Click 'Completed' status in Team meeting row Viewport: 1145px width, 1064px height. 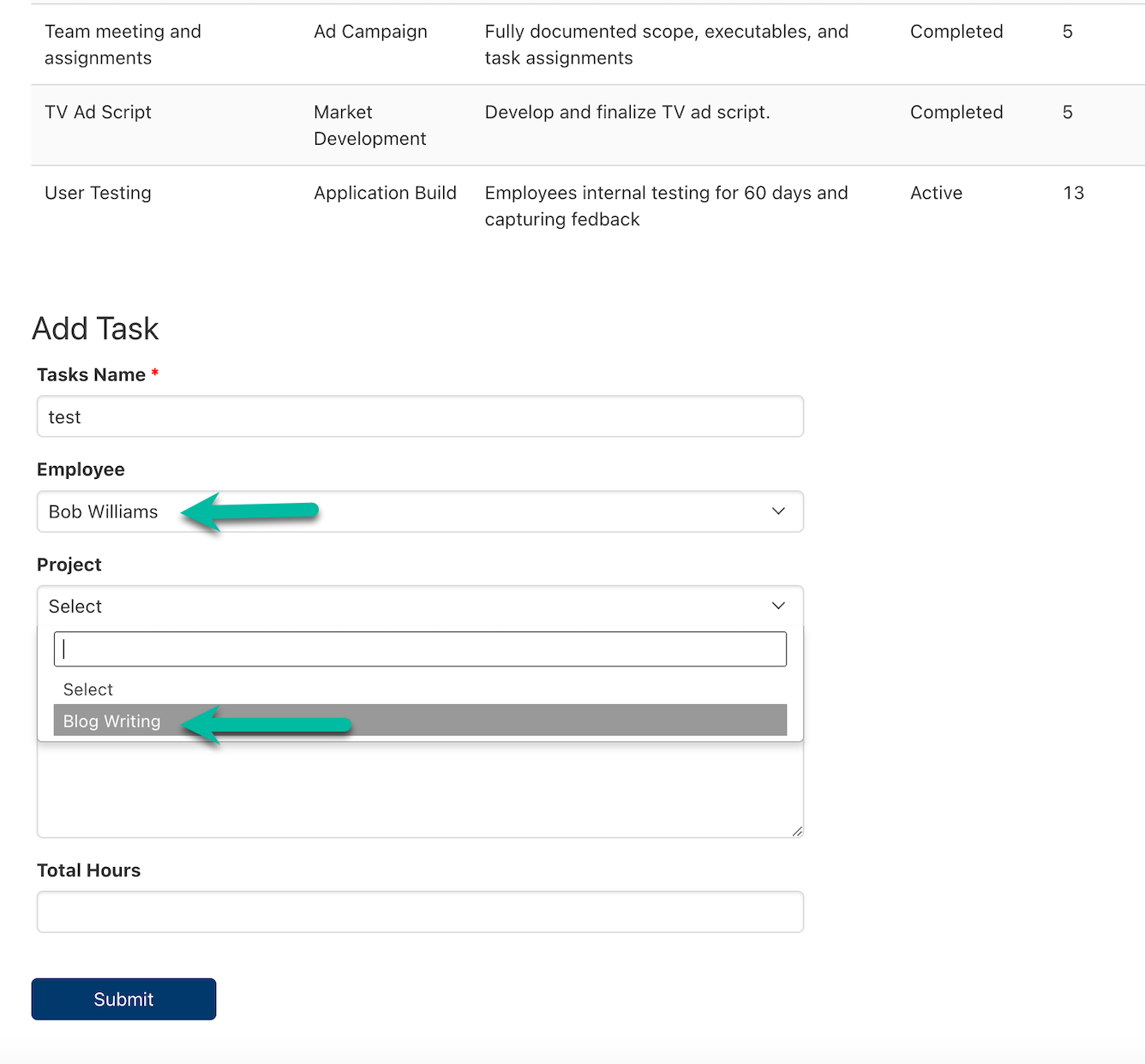[956, 32]
